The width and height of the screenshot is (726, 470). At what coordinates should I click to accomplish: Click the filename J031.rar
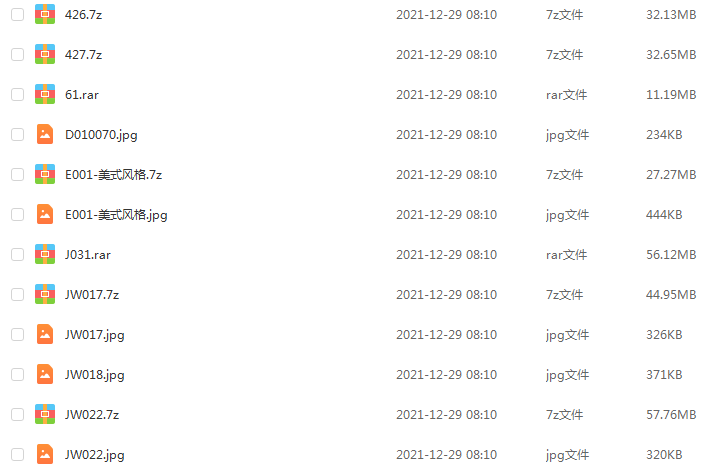pos(88,255)
